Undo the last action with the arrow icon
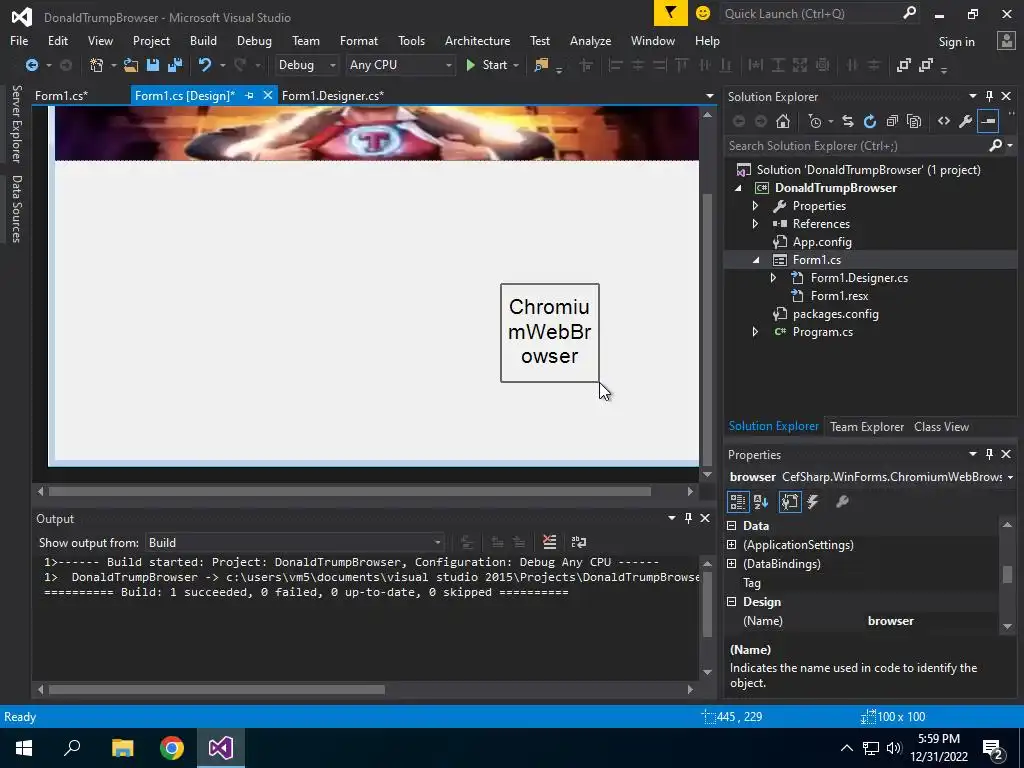 tap(205, 65)
